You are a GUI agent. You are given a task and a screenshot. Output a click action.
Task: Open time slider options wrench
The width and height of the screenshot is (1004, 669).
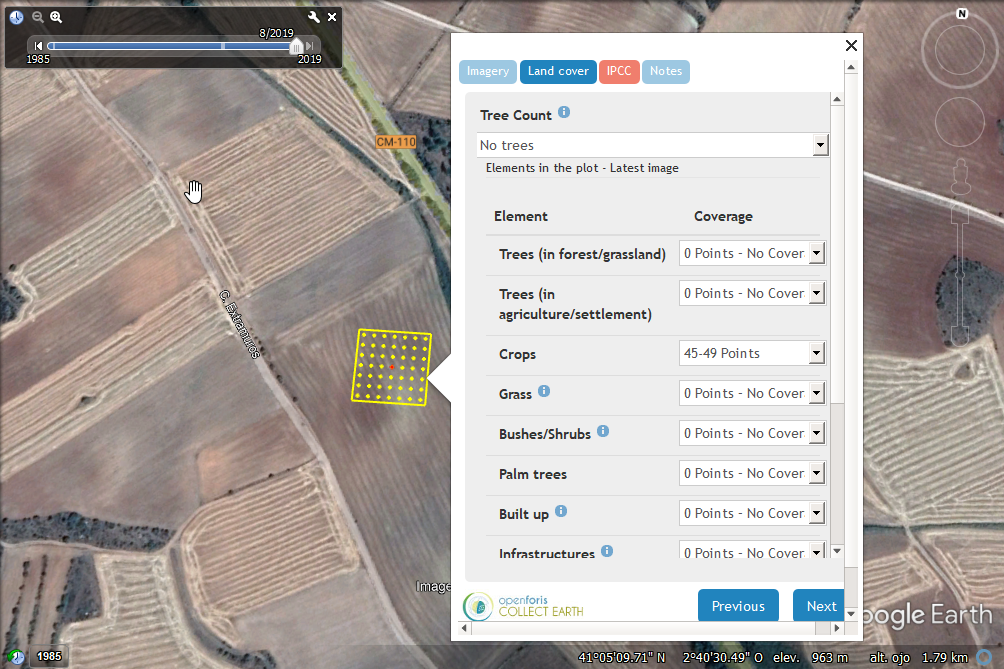pos(314,17)
